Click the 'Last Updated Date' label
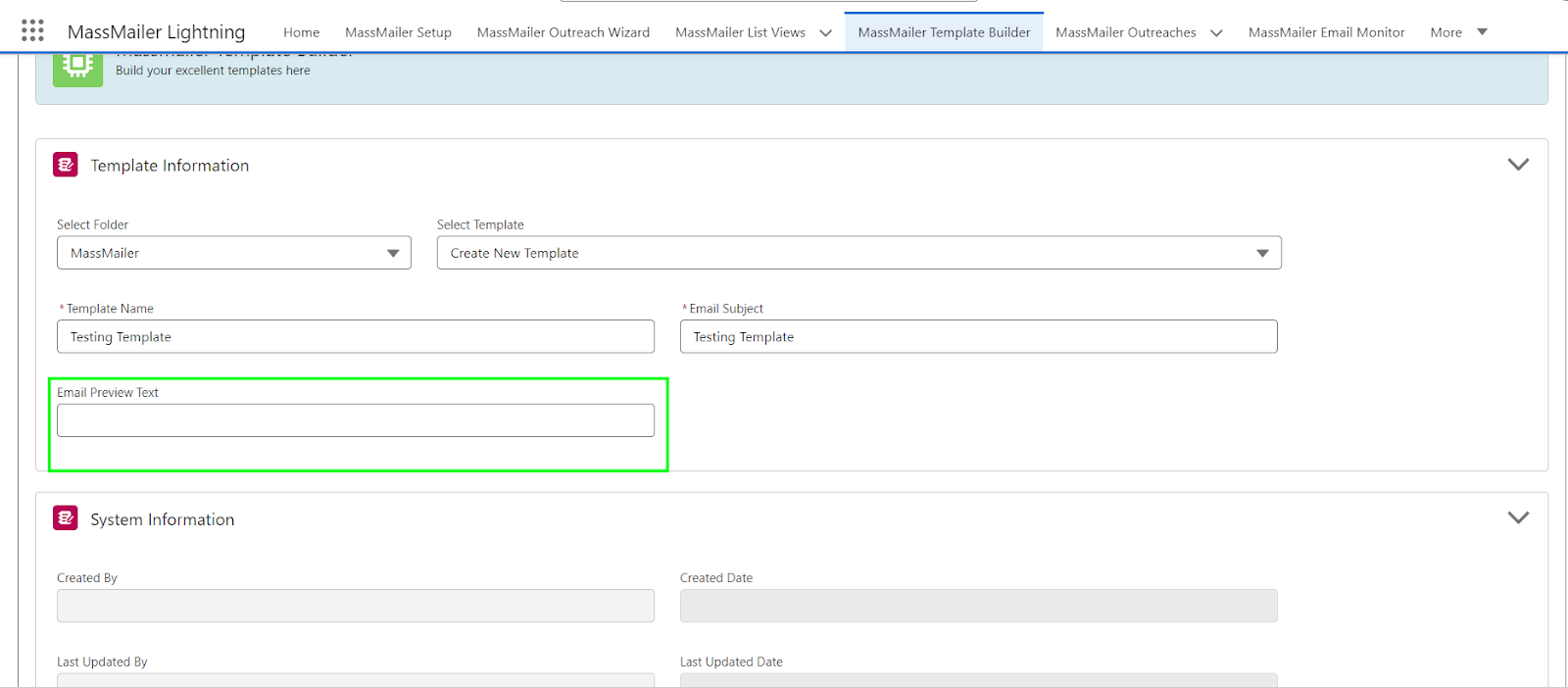The image size is (1568, 688). point(731,662)
